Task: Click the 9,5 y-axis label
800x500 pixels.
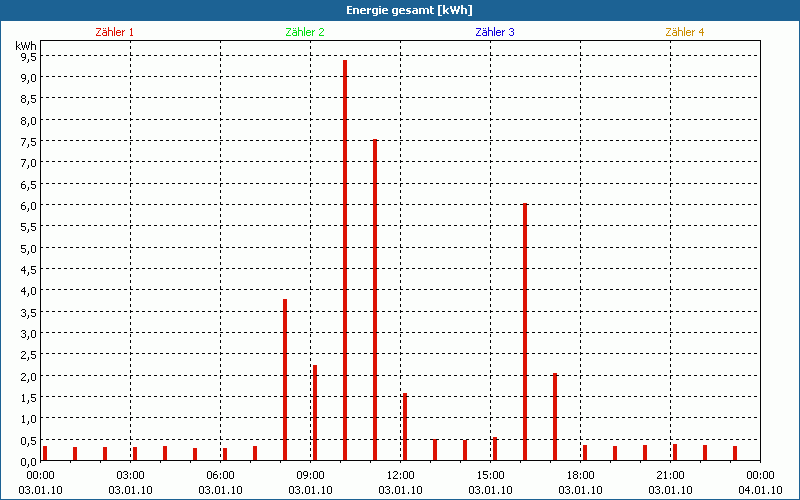Action: point(29,56)
